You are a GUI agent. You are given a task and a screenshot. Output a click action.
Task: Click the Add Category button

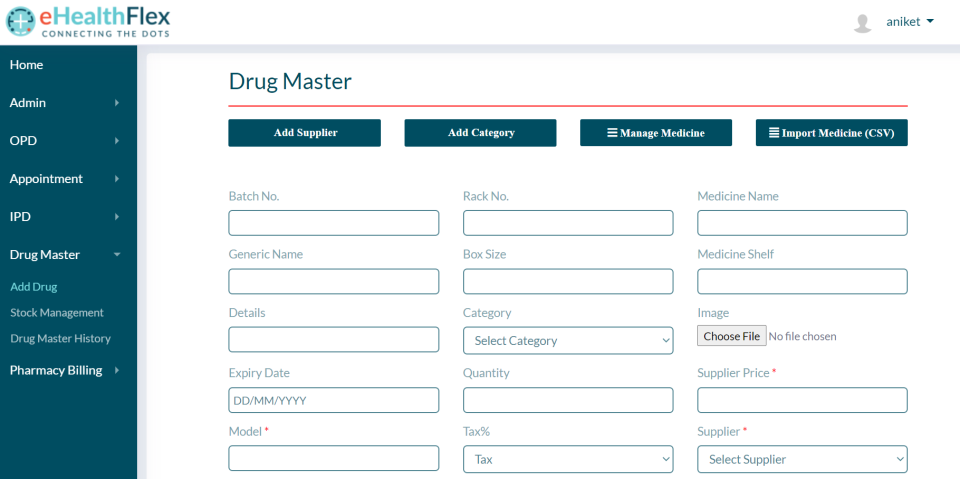coord(480,133)
